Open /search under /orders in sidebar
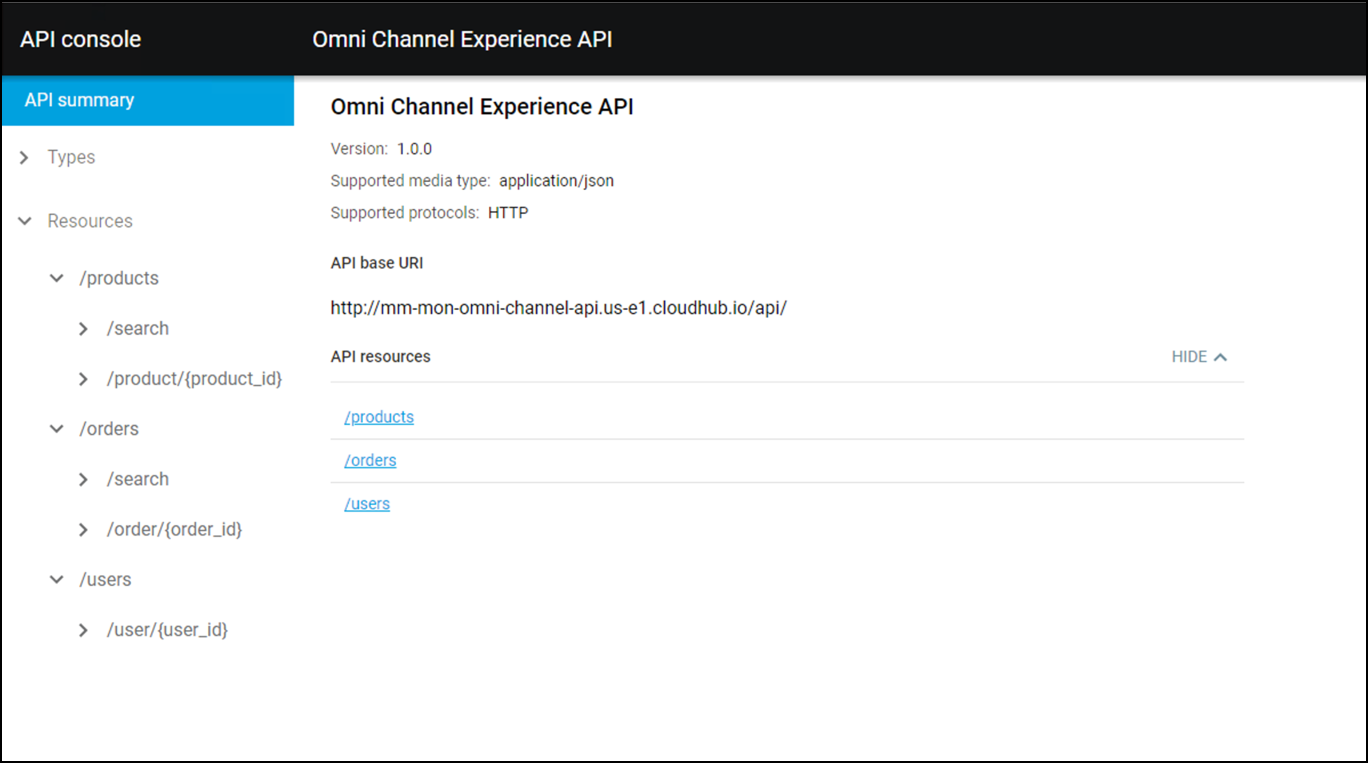The image size is (1368, 763). click(138, 479)
